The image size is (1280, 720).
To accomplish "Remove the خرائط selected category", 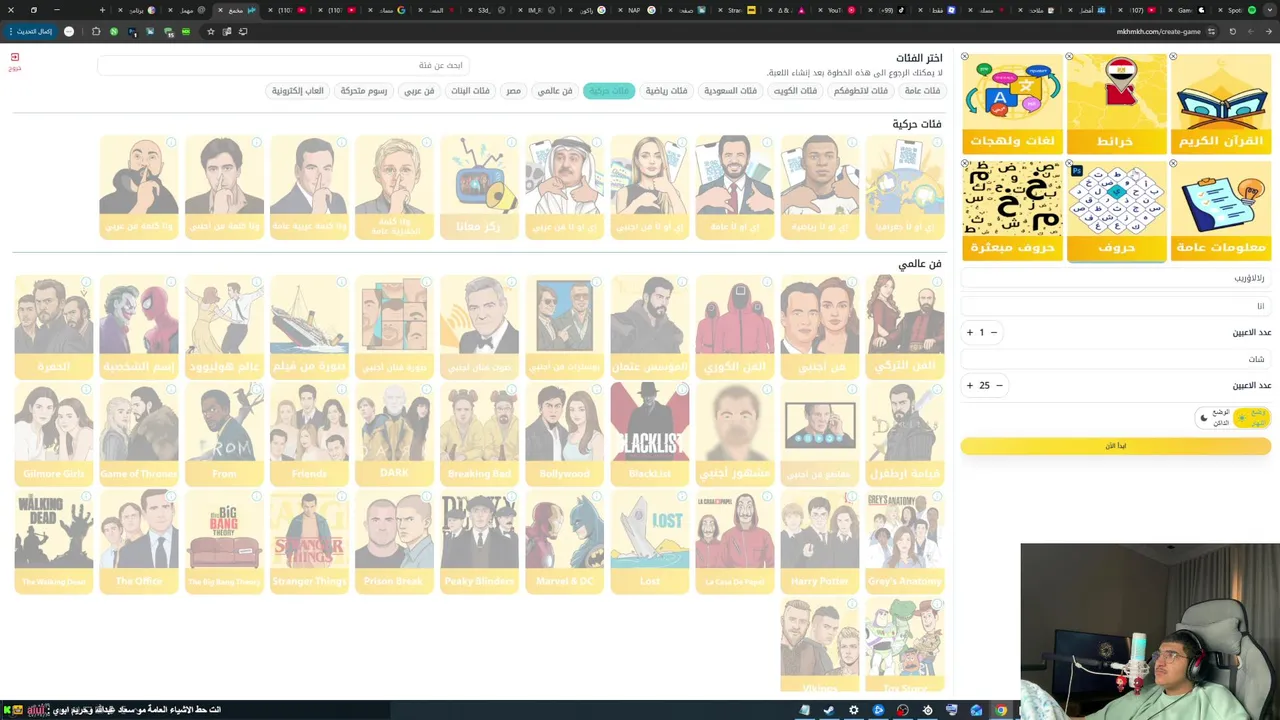I will 1069,57.
